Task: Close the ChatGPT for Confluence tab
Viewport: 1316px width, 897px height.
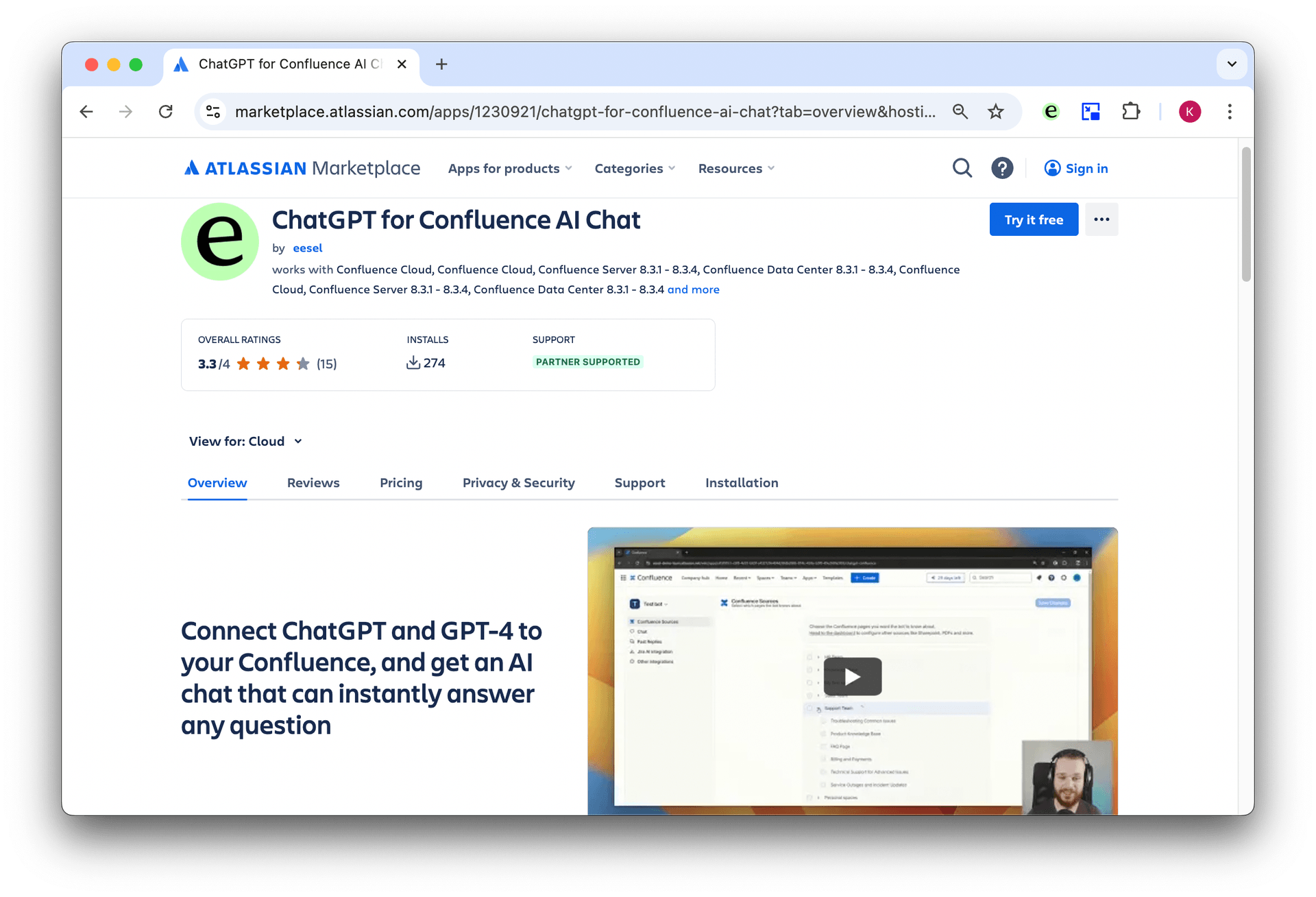Action: pyautogui.click(x=402, y=64)
